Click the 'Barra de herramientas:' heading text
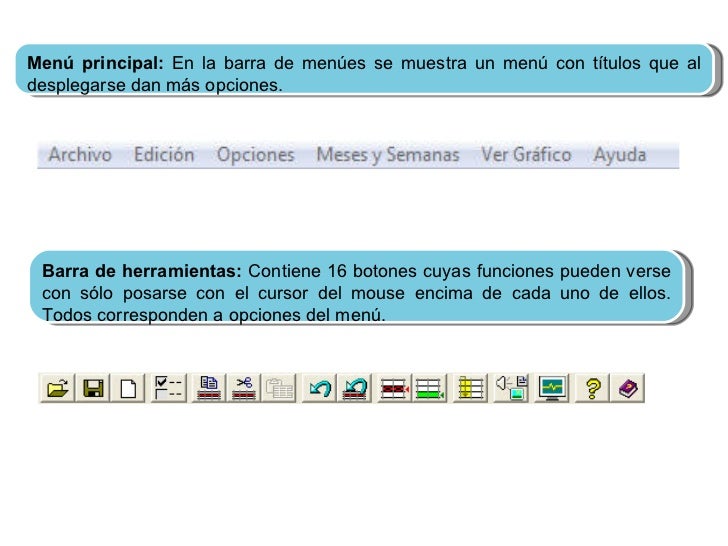The image size is (728, 546). coord(142,271)
